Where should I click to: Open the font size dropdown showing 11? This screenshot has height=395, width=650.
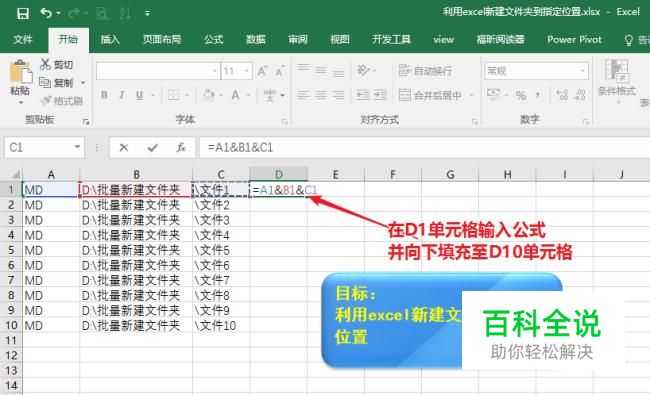click(x=246, y=71)
